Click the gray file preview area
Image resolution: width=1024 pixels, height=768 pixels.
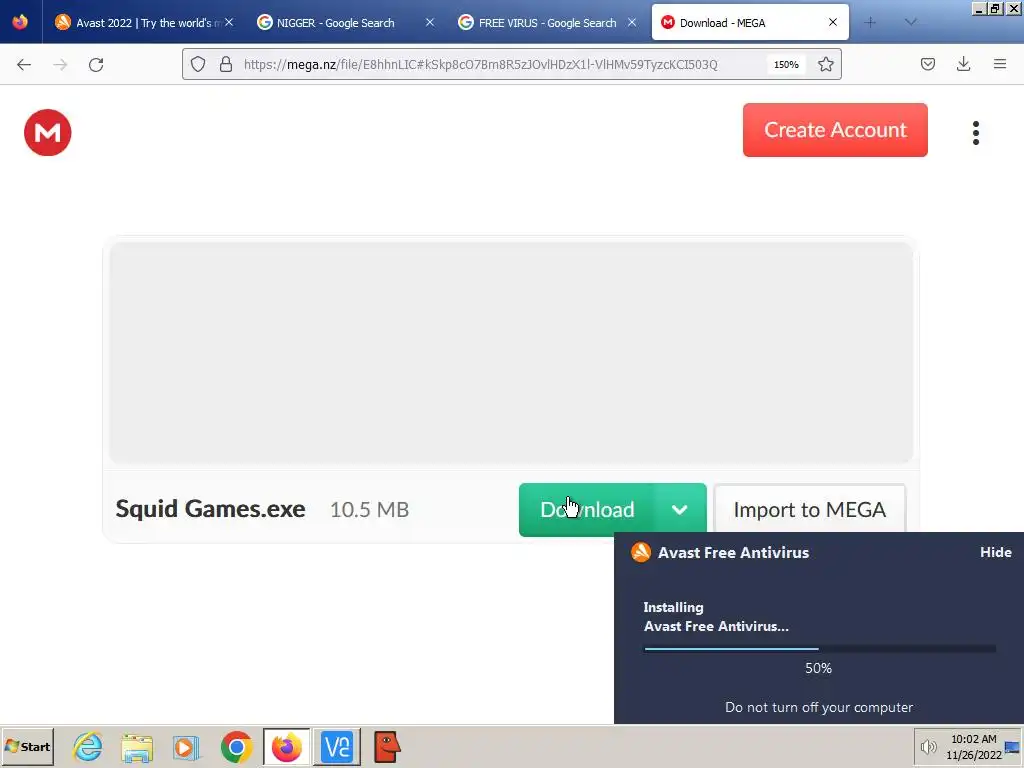click(511, 353)
